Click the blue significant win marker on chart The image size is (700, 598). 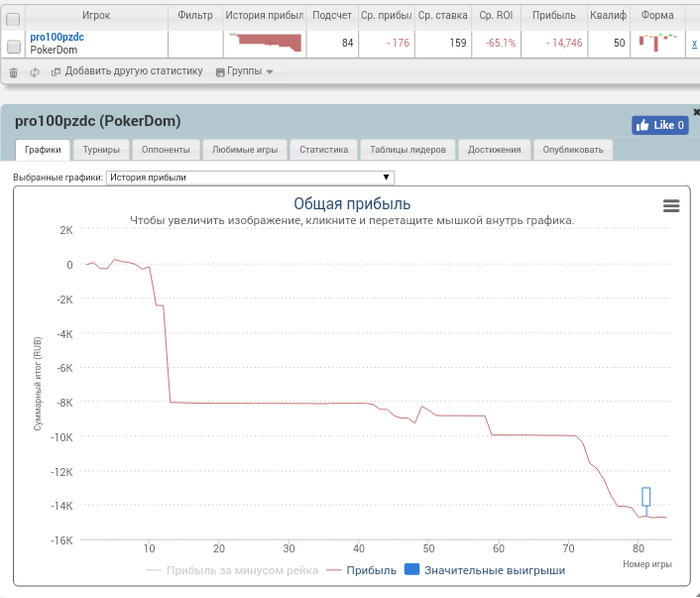(646, 497)
